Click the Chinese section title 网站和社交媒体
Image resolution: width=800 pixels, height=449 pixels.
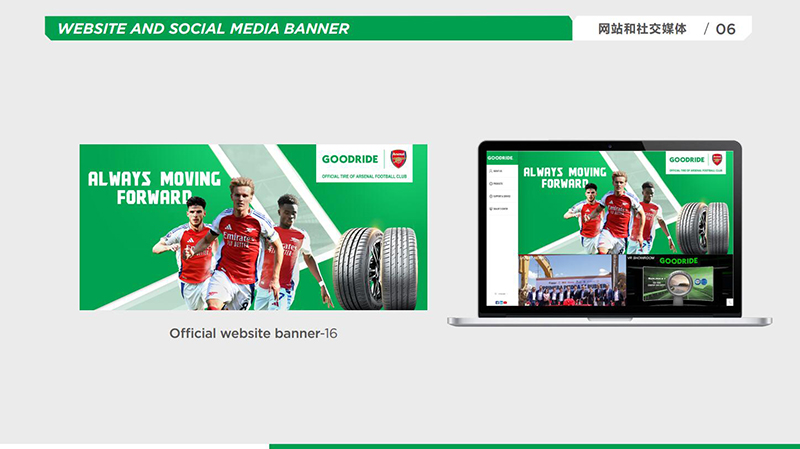coord(642,29)
